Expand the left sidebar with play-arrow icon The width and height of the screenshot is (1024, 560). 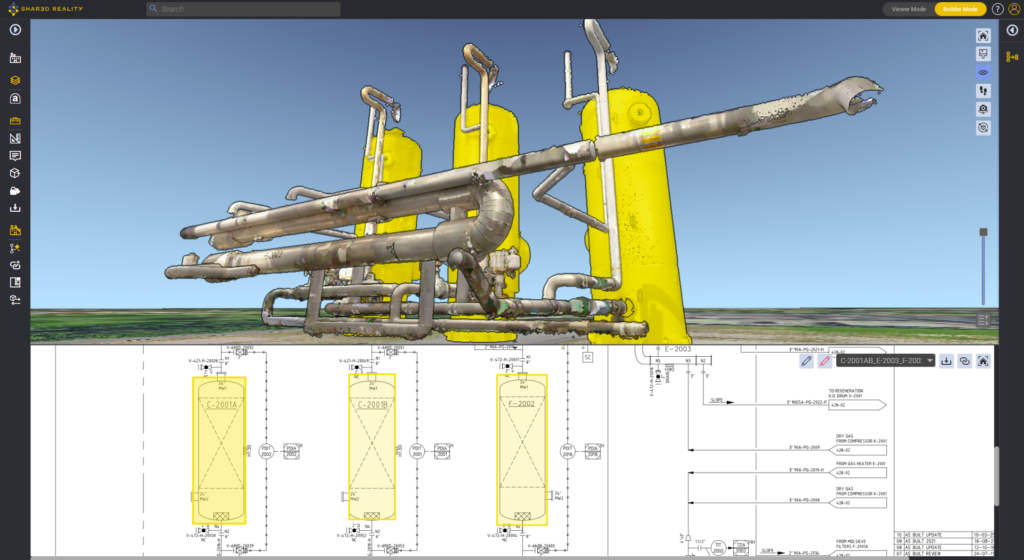pyautogui.click(x=15, y=30)
